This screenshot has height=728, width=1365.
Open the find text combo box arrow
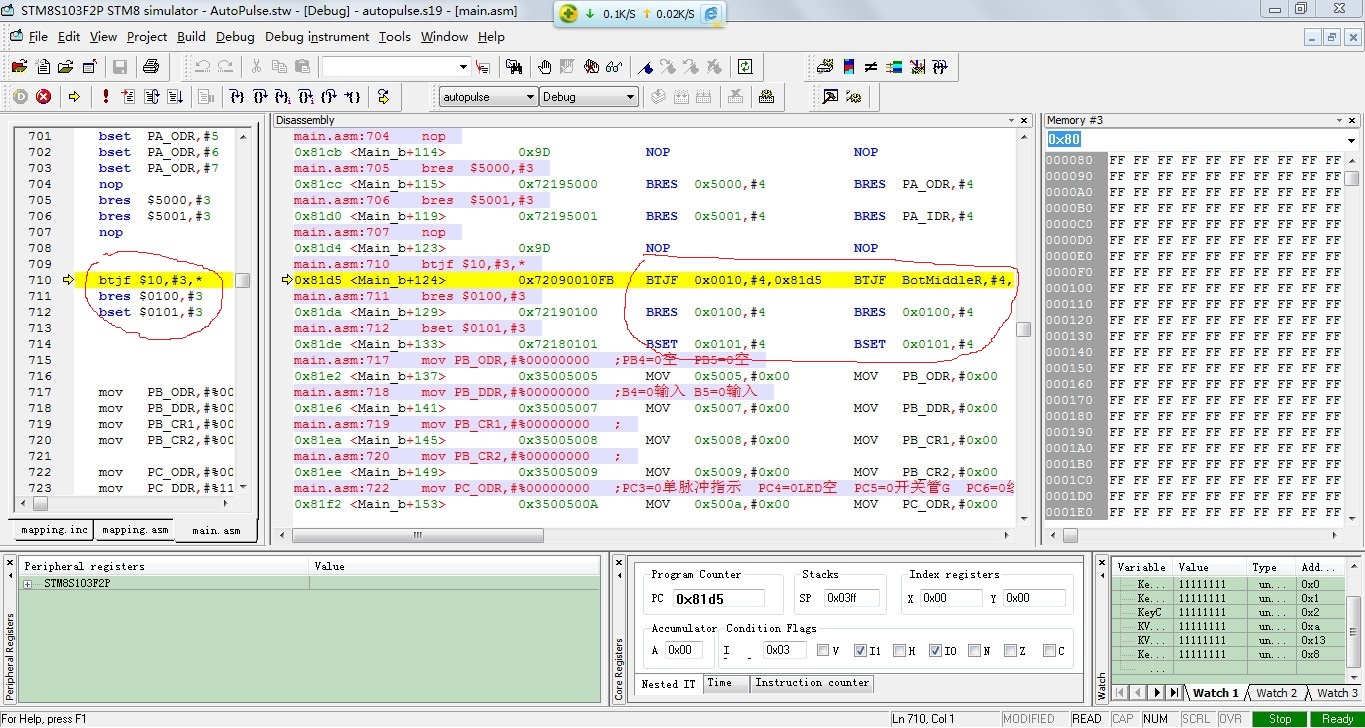point(463,67)
